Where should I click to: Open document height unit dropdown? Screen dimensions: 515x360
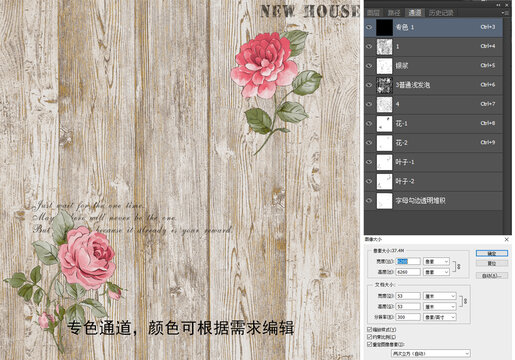[x=439, y=306]
